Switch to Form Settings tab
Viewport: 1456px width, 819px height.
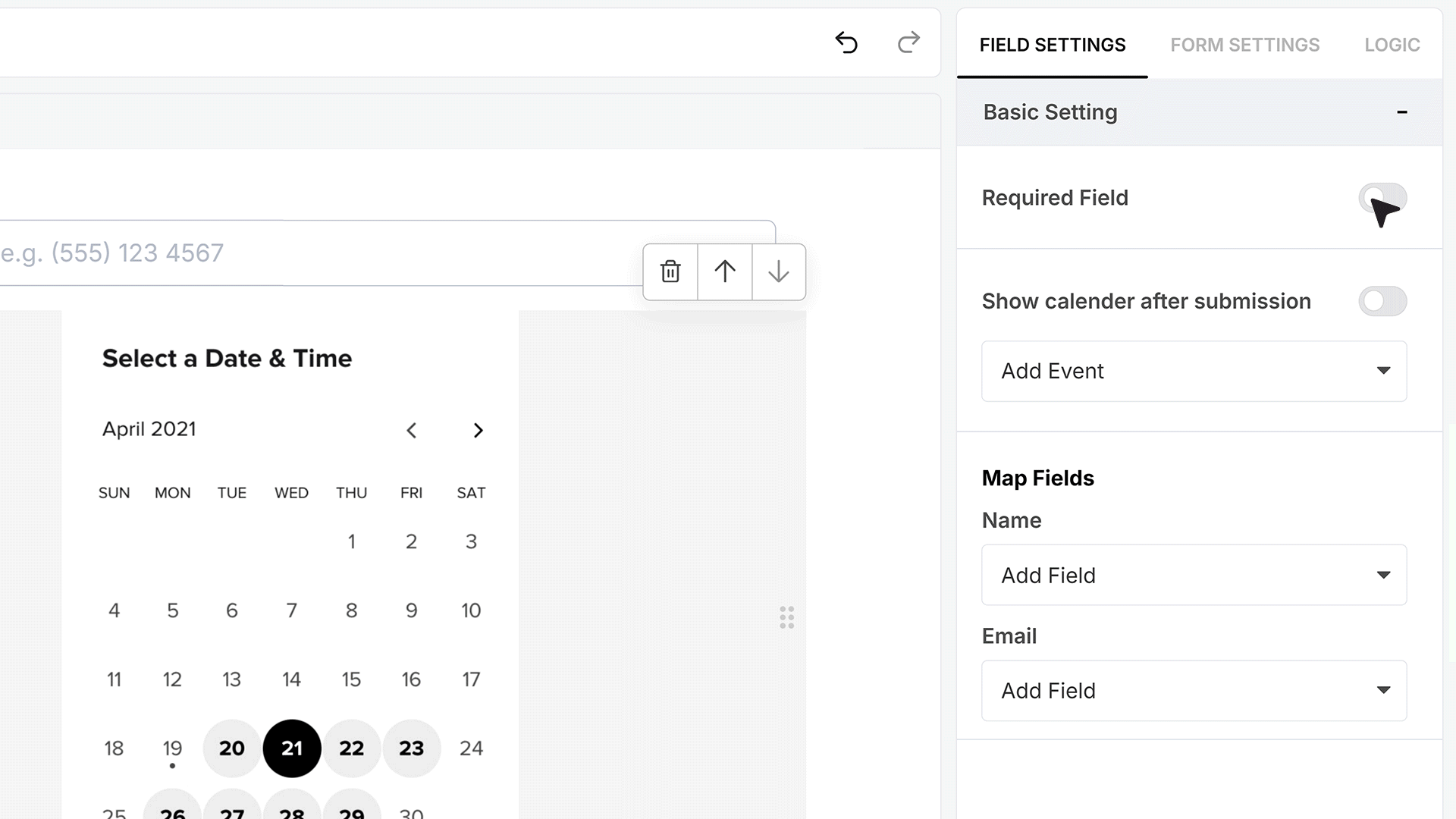(x=1245, y=45)
